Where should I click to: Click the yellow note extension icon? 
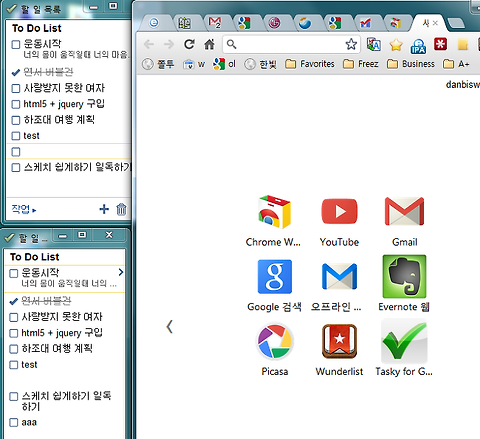[x=463, y=44]
